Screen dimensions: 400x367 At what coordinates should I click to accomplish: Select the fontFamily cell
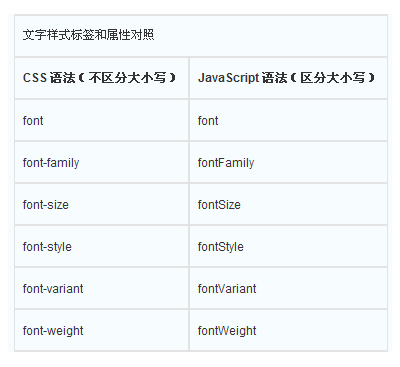[288, 162]
